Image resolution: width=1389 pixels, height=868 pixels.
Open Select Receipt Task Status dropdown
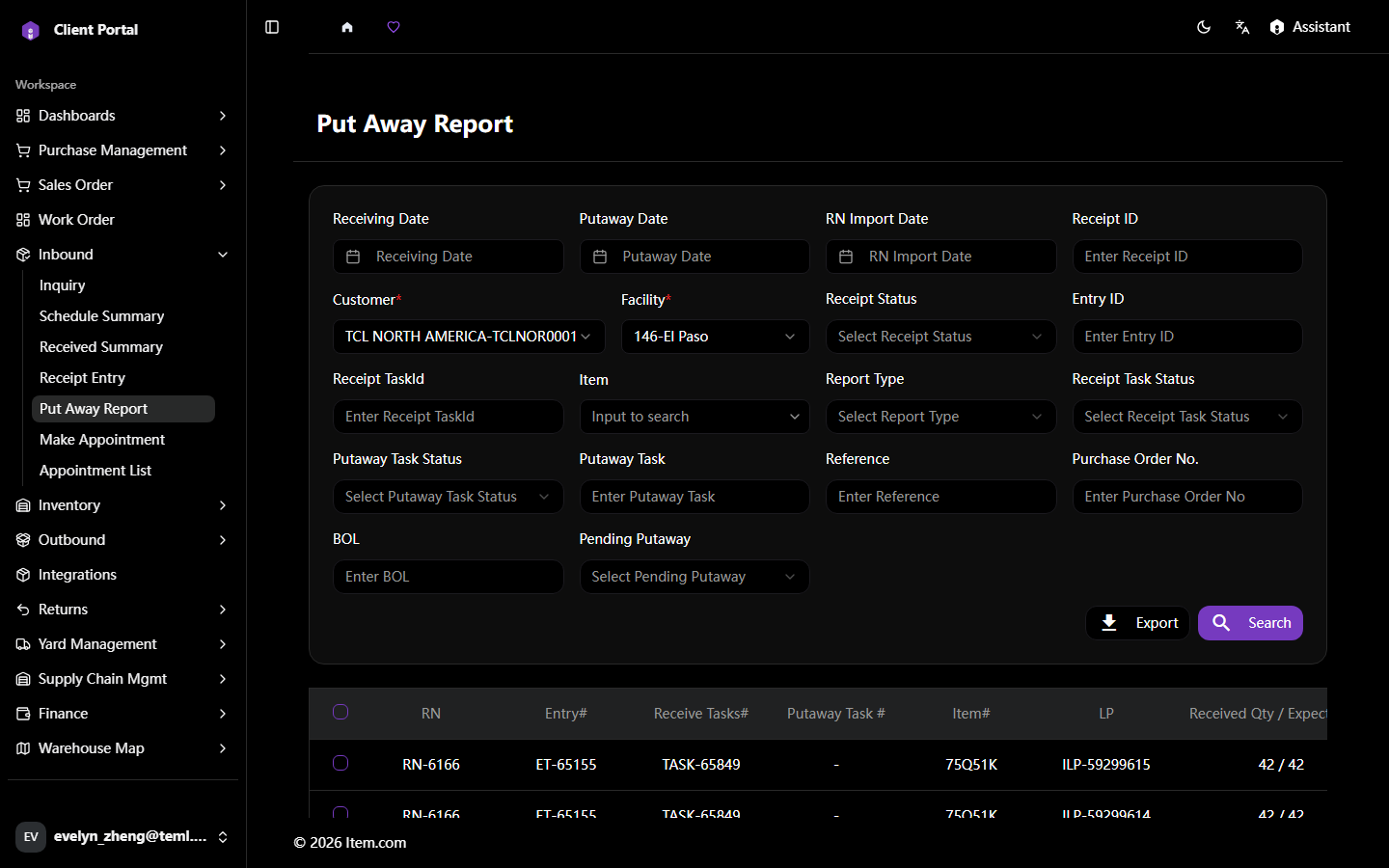click(x=1187, y=417)
